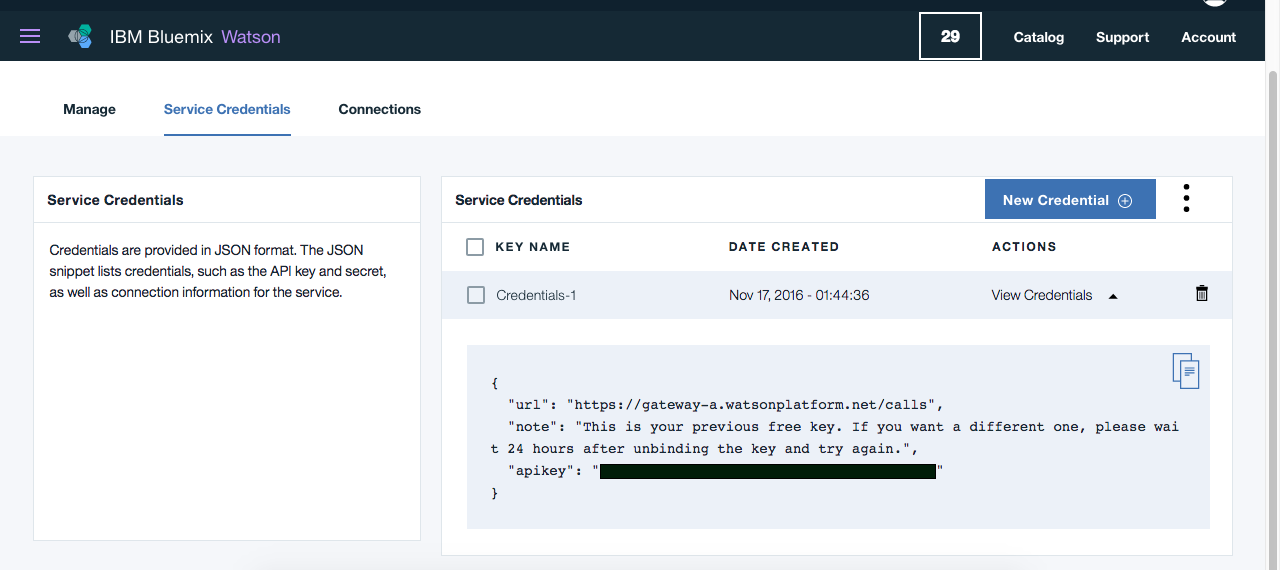Open the hamburger navigation menu

[x=30, y=37]
